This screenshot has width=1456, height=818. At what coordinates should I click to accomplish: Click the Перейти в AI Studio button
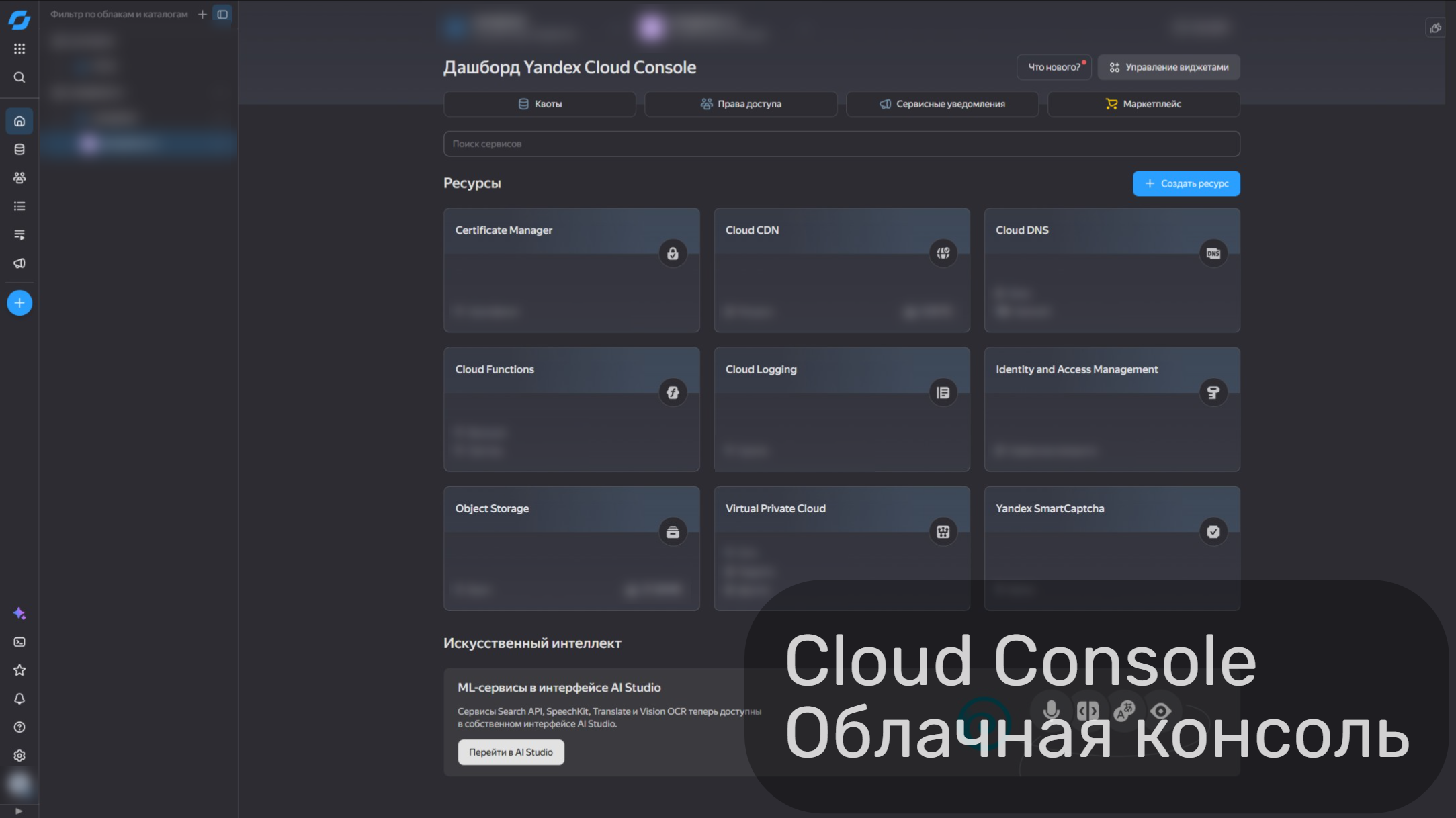click(511, 752)
